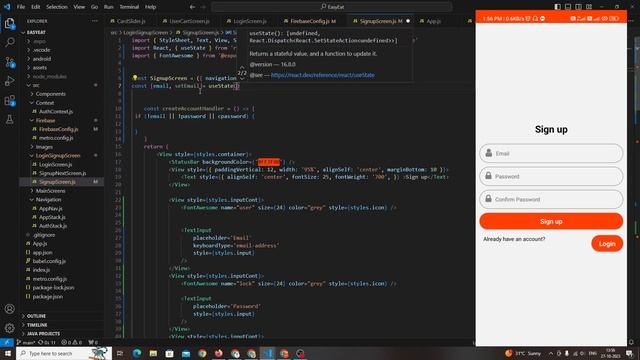Viewport: 640px width, 360px height.
Task: Toggle panel layout icon in title bar
Action: (568, 7)
